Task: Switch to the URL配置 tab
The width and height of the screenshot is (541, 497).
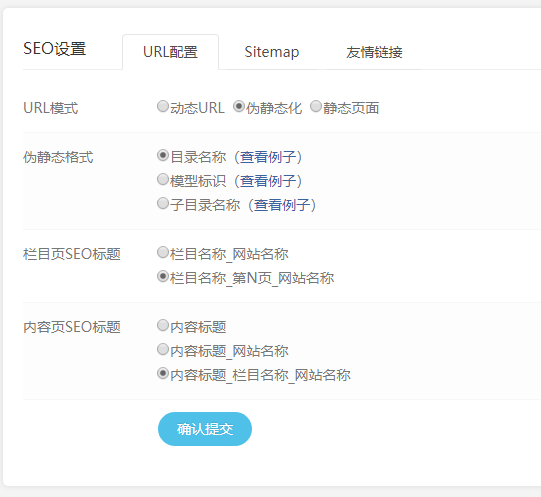Action: coord(170,52)
